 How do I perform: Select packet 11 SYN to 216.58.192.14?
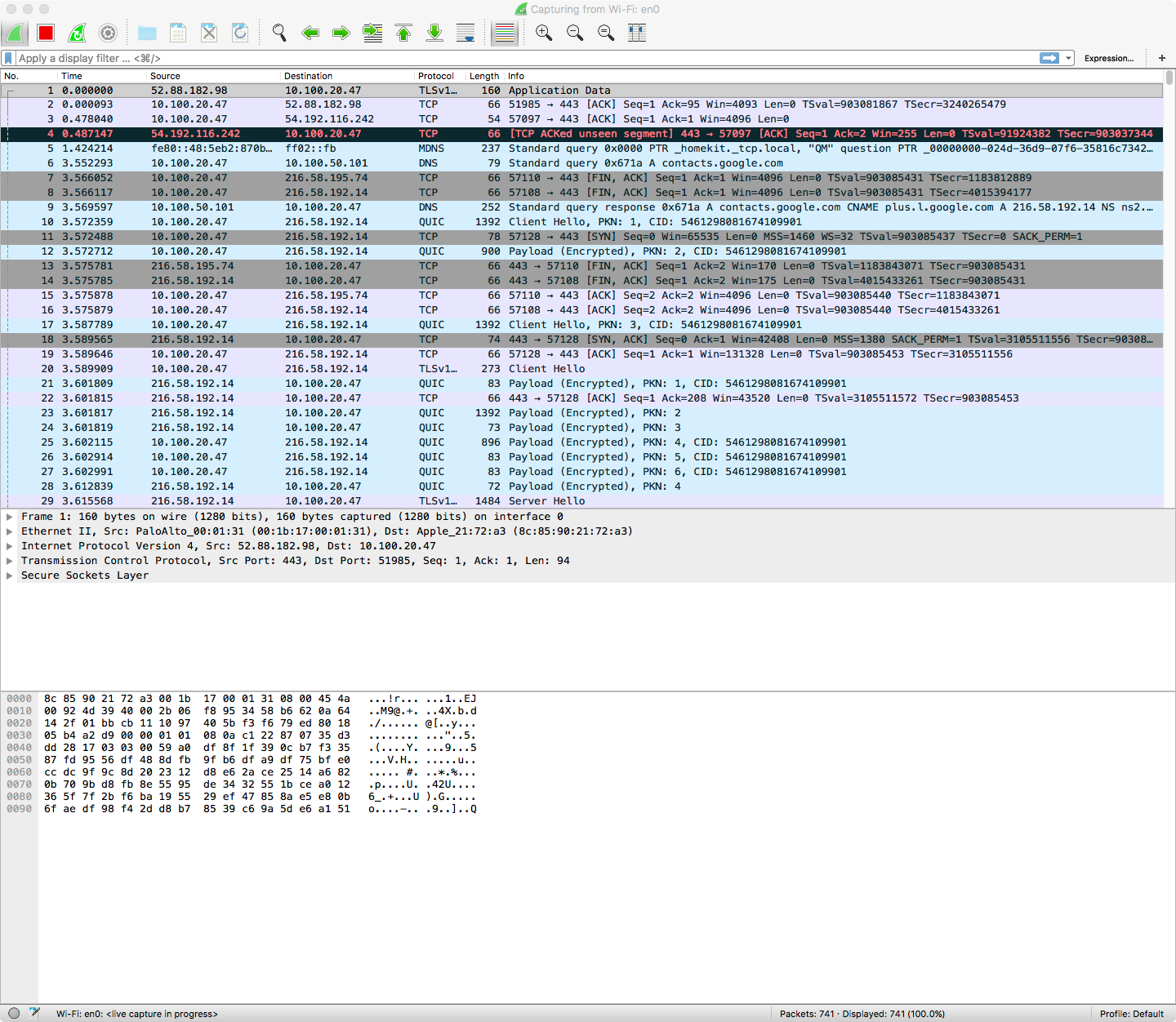coord(581,237)
